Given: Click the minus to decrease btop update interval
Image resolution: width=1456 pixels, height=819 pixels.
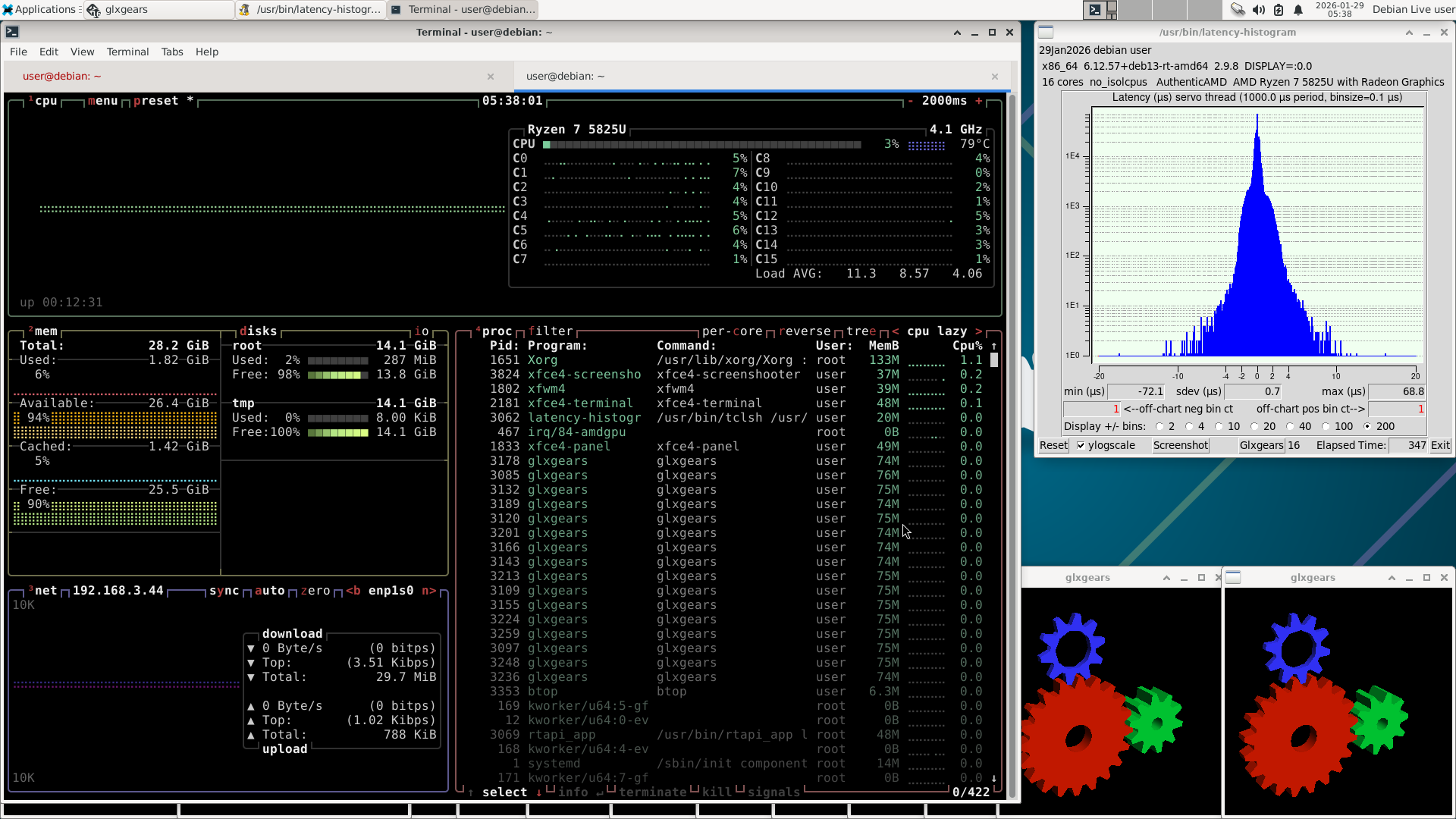Looking at the screenshot, I should click(911, 101).
